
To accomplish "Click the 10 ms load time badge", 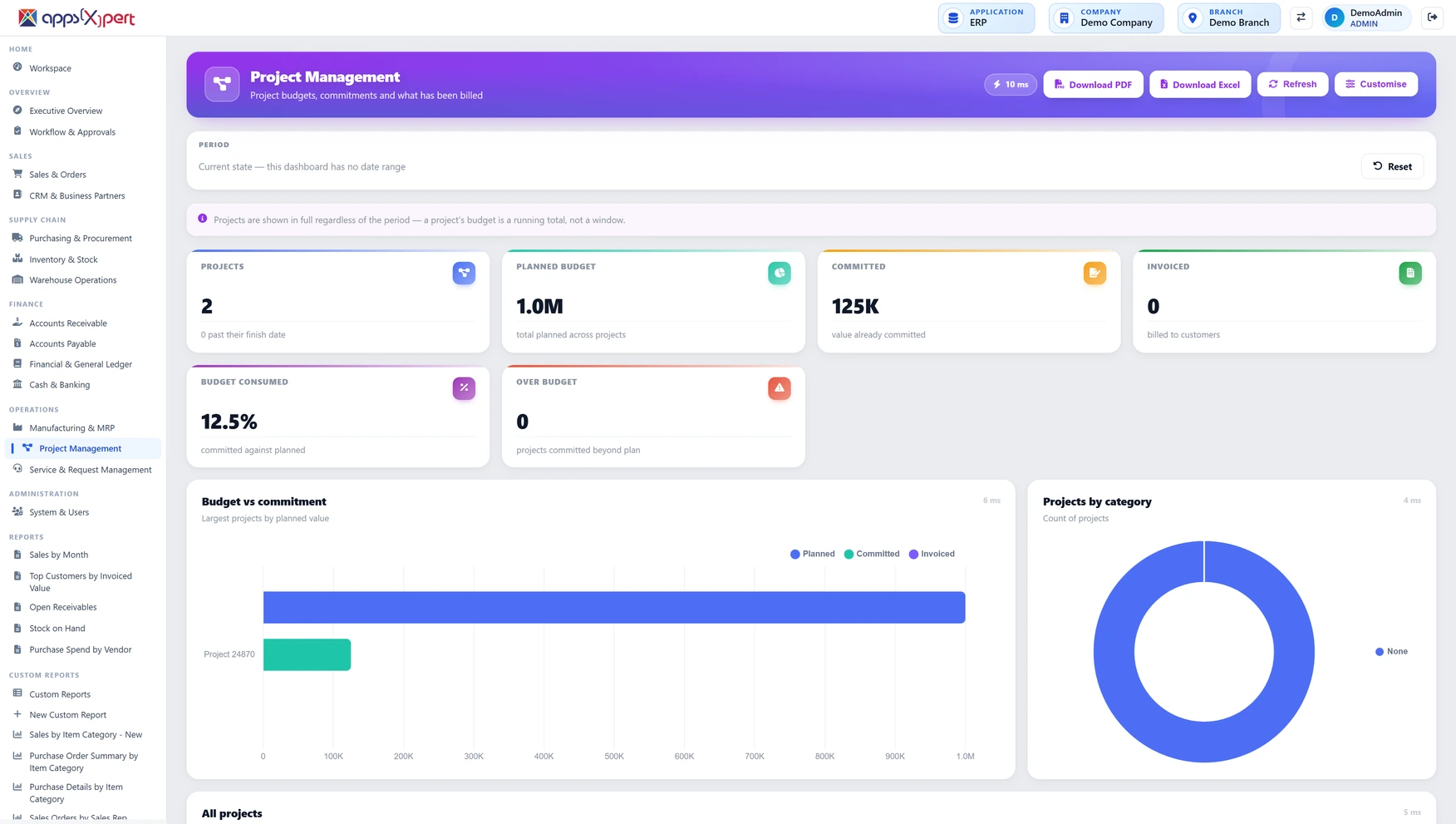I will pyautogui.click(x=1011, y=84).
